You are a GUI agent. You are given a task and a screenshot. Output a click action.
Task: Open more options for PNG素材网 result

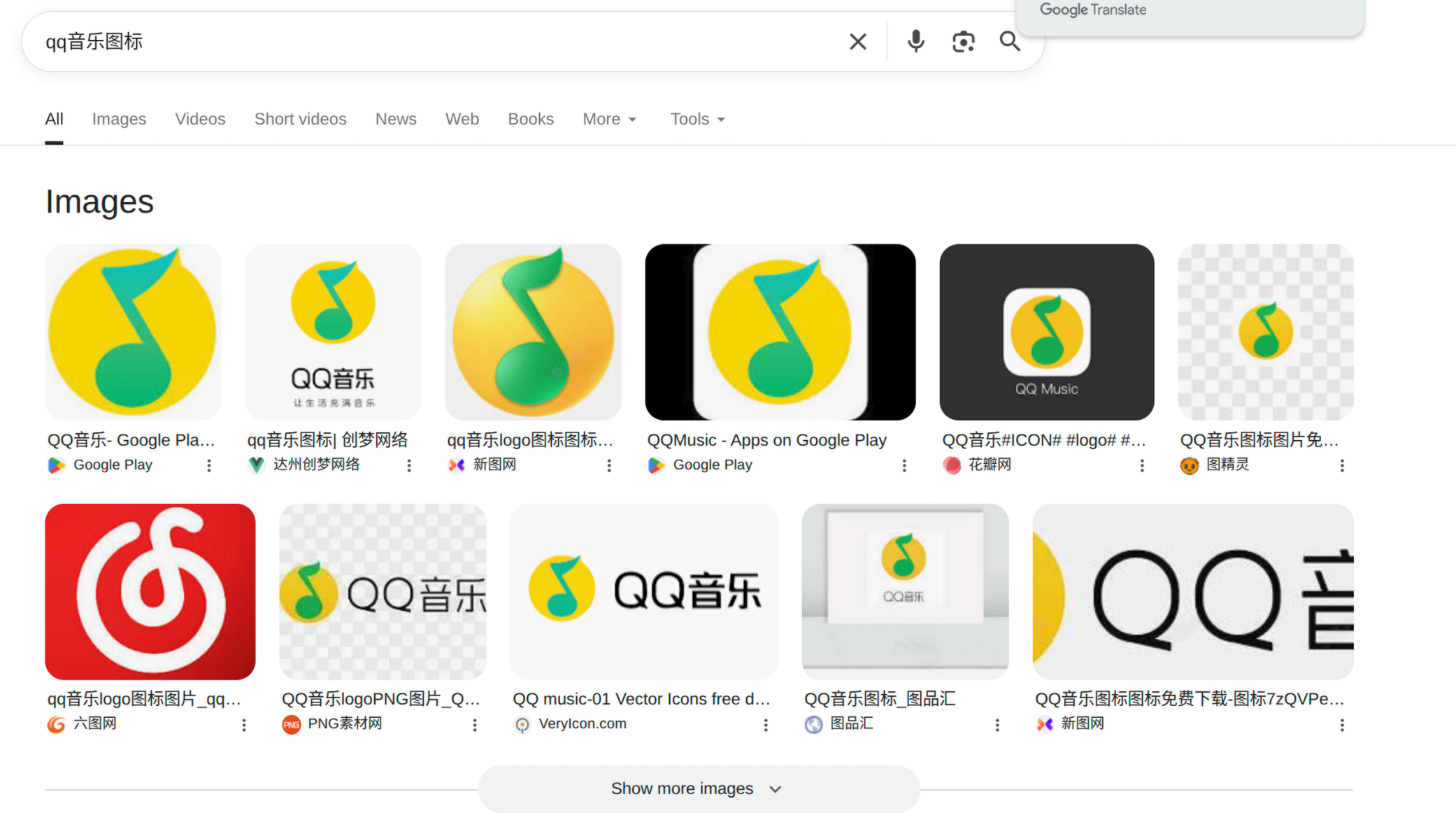(x=475, y=725)
